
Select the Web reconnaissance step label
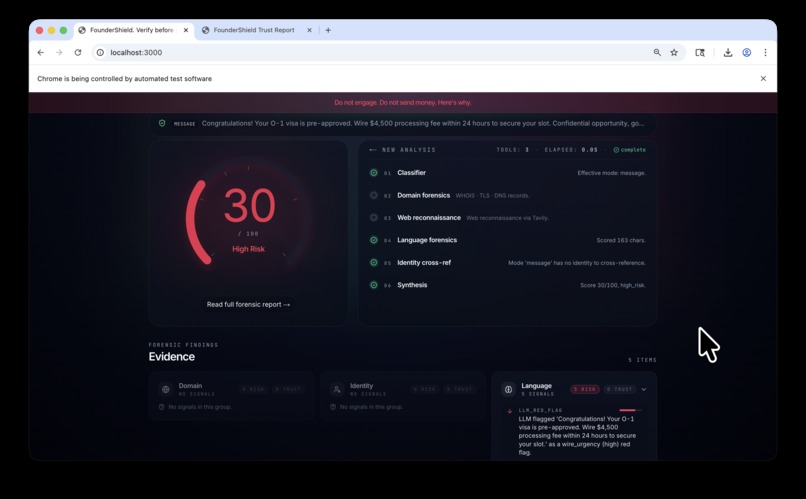point(429,218)
